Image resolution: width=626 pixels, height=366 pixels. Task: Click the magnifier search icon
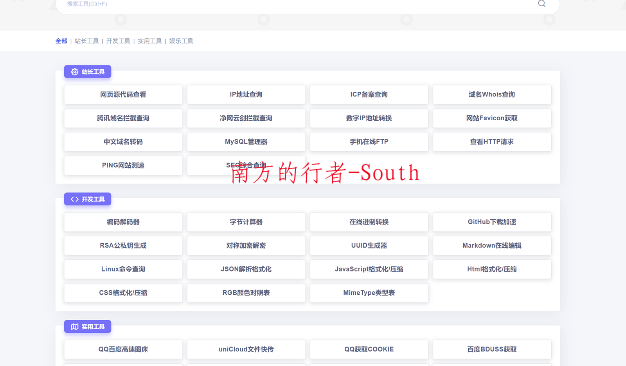coord(541,3)
